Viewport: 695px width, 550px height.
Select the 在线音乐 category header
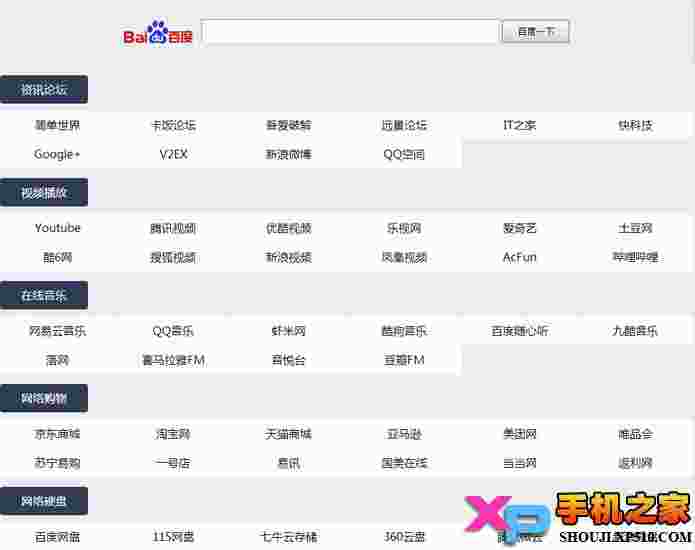tap(43, 295)
